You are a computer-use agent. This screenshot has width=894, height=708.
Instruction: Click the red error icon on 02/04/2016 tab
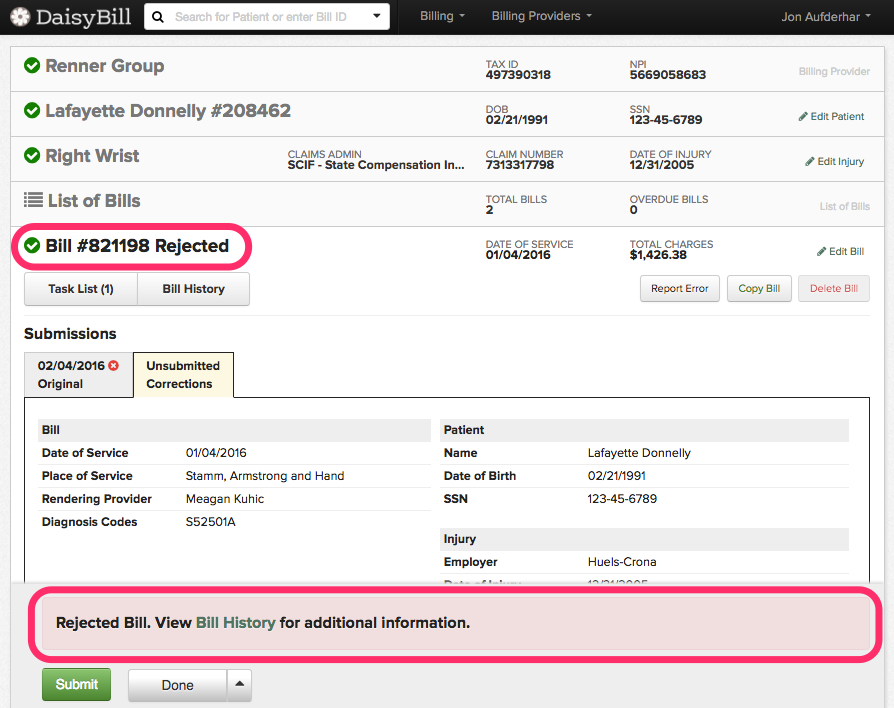113,365
